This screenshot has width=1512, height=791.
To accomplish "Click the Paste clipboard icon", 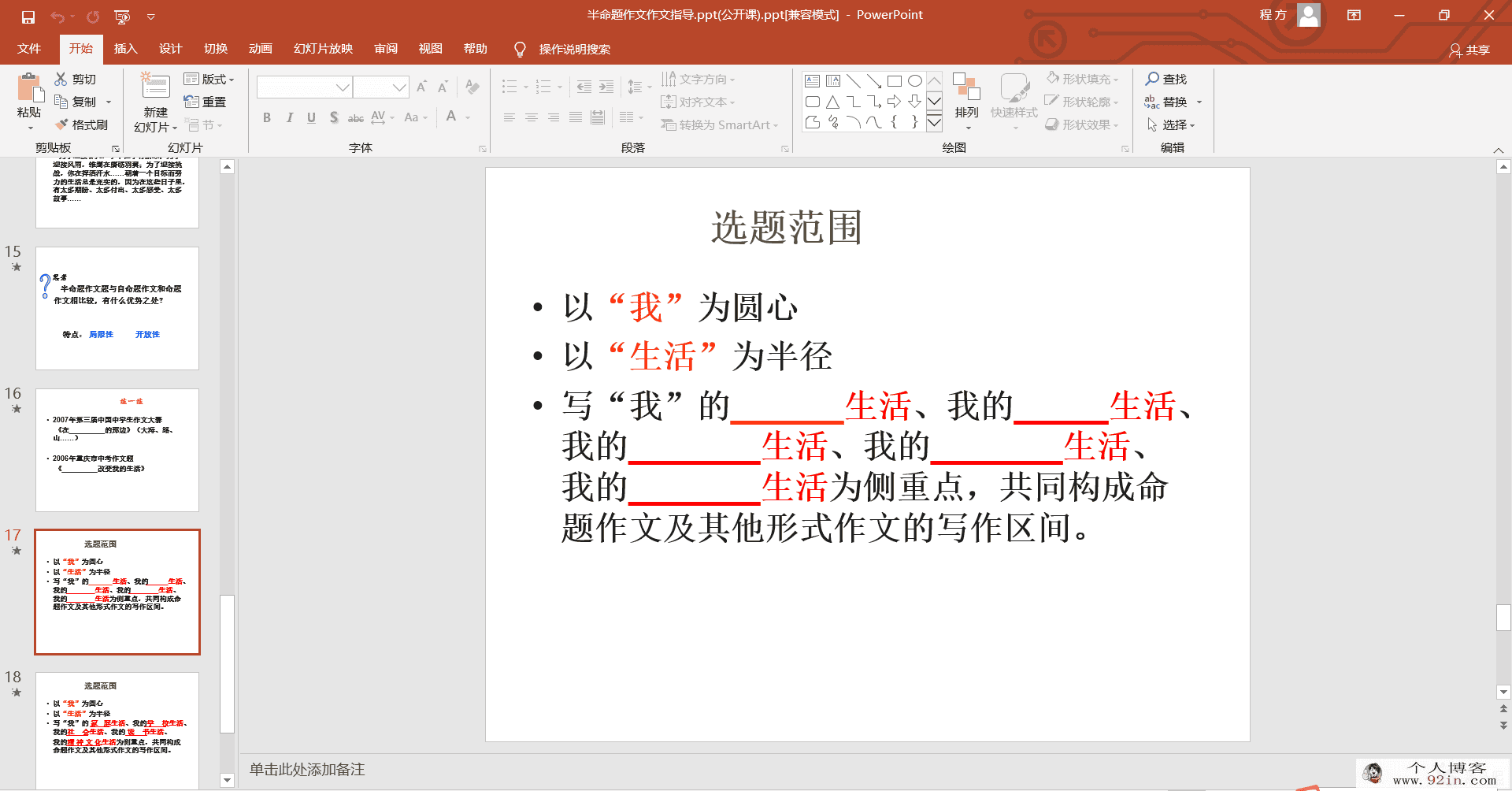I will 29,87.
